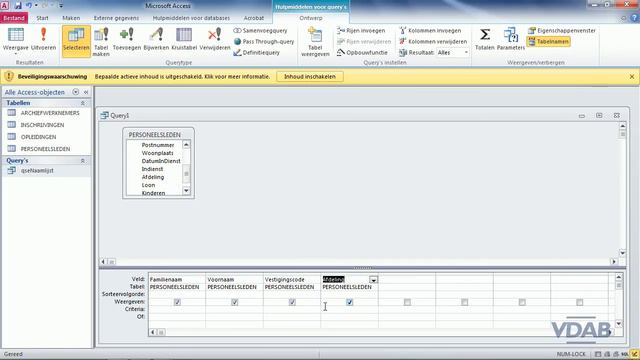The image size is (640, 360).
Task: Click Klik voor meer informatie message
Action: click(237, 77)
